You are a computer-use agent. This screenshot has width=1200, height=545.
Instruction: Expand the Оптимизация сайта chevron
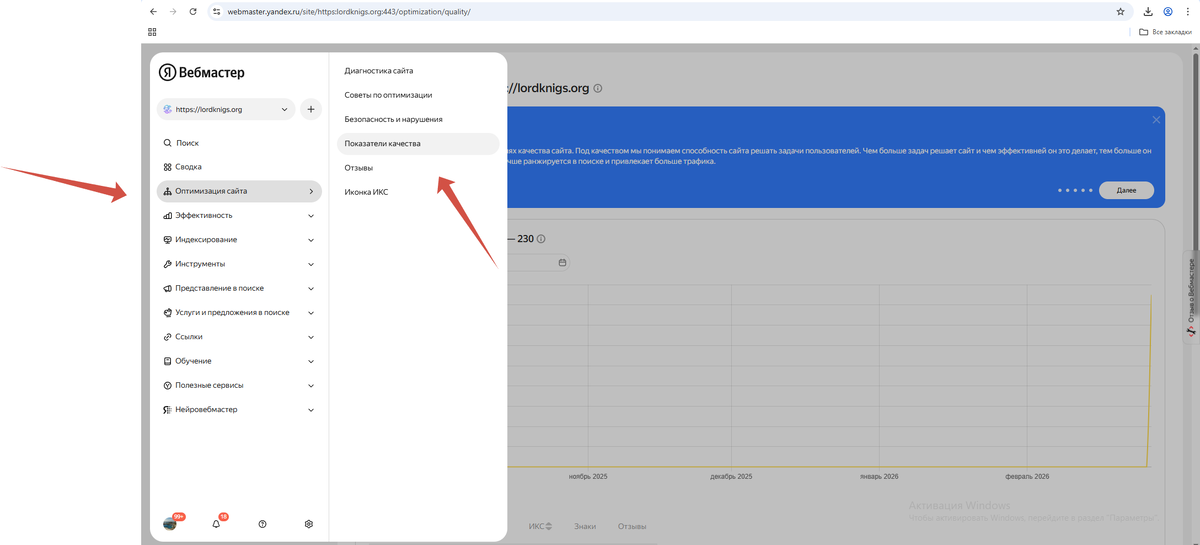point(311,191)
